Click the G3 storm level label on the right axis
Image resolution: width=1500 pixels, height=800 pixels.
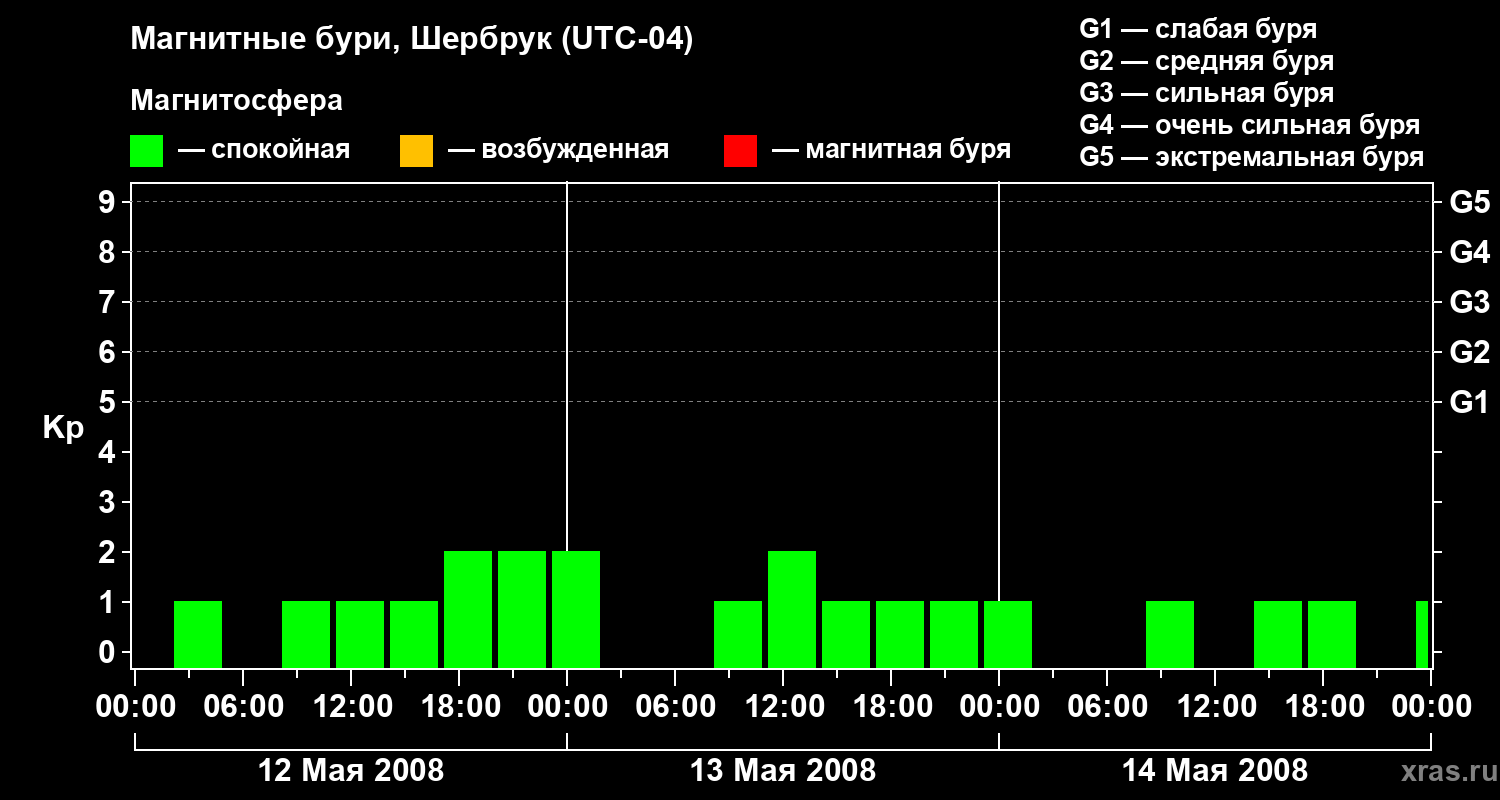1469,303
